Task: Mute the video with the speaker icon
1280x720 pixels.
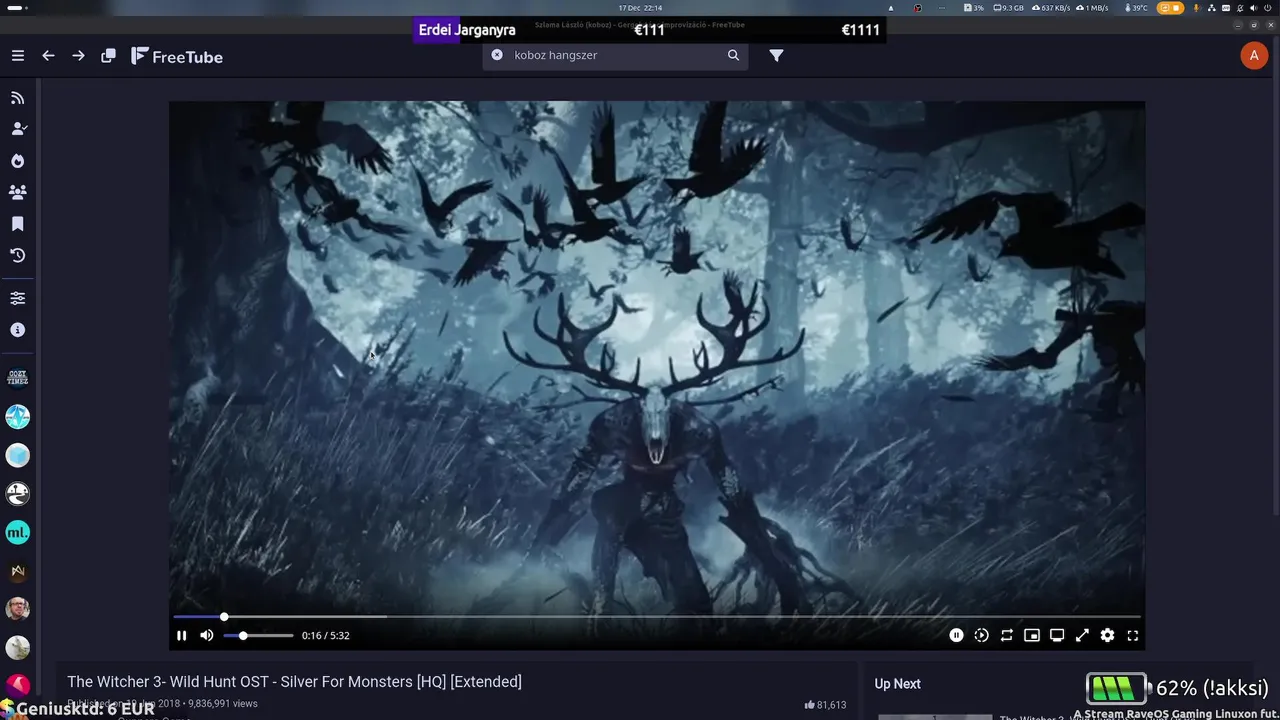Action: 207,635
